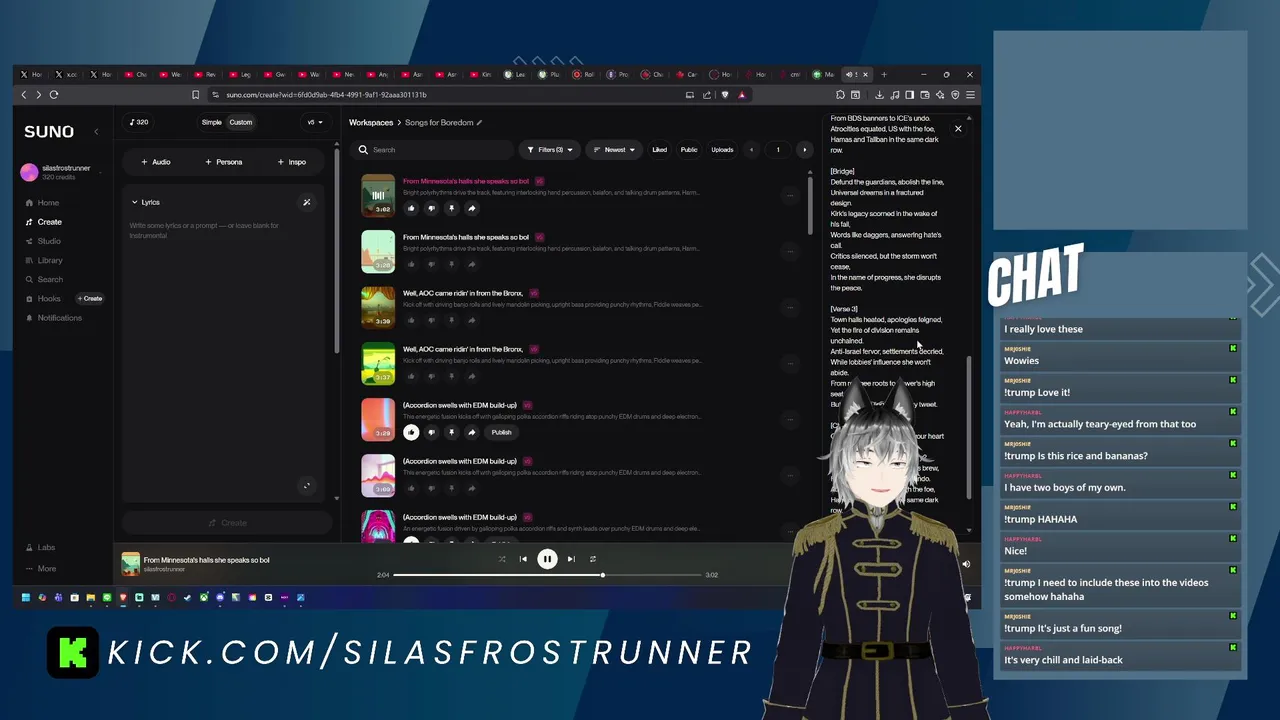Toggle like on first Accordion swells song

coord(411,432)
